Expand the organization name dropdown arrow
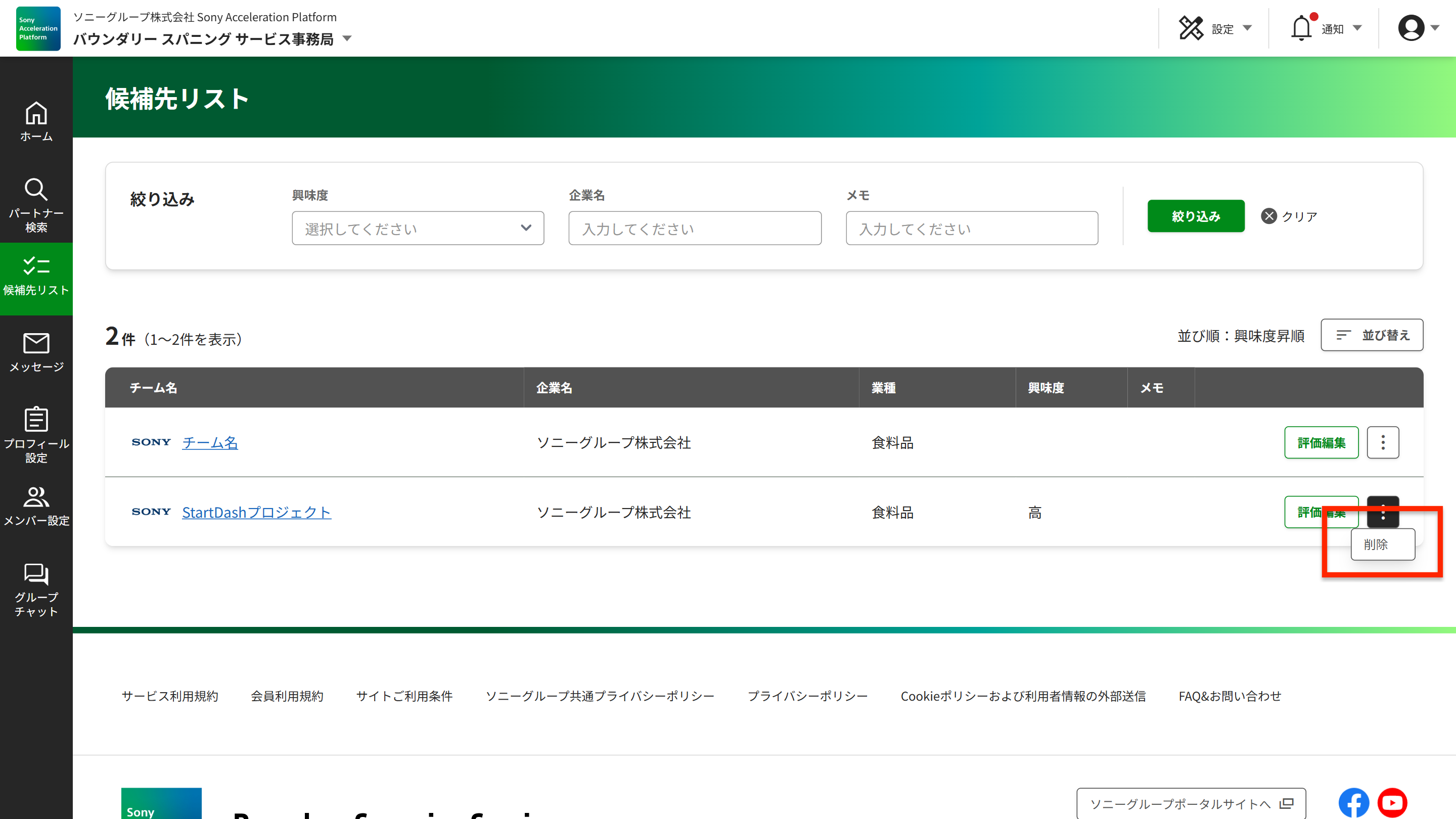1456x819 pixels. (x=348, y=39)
